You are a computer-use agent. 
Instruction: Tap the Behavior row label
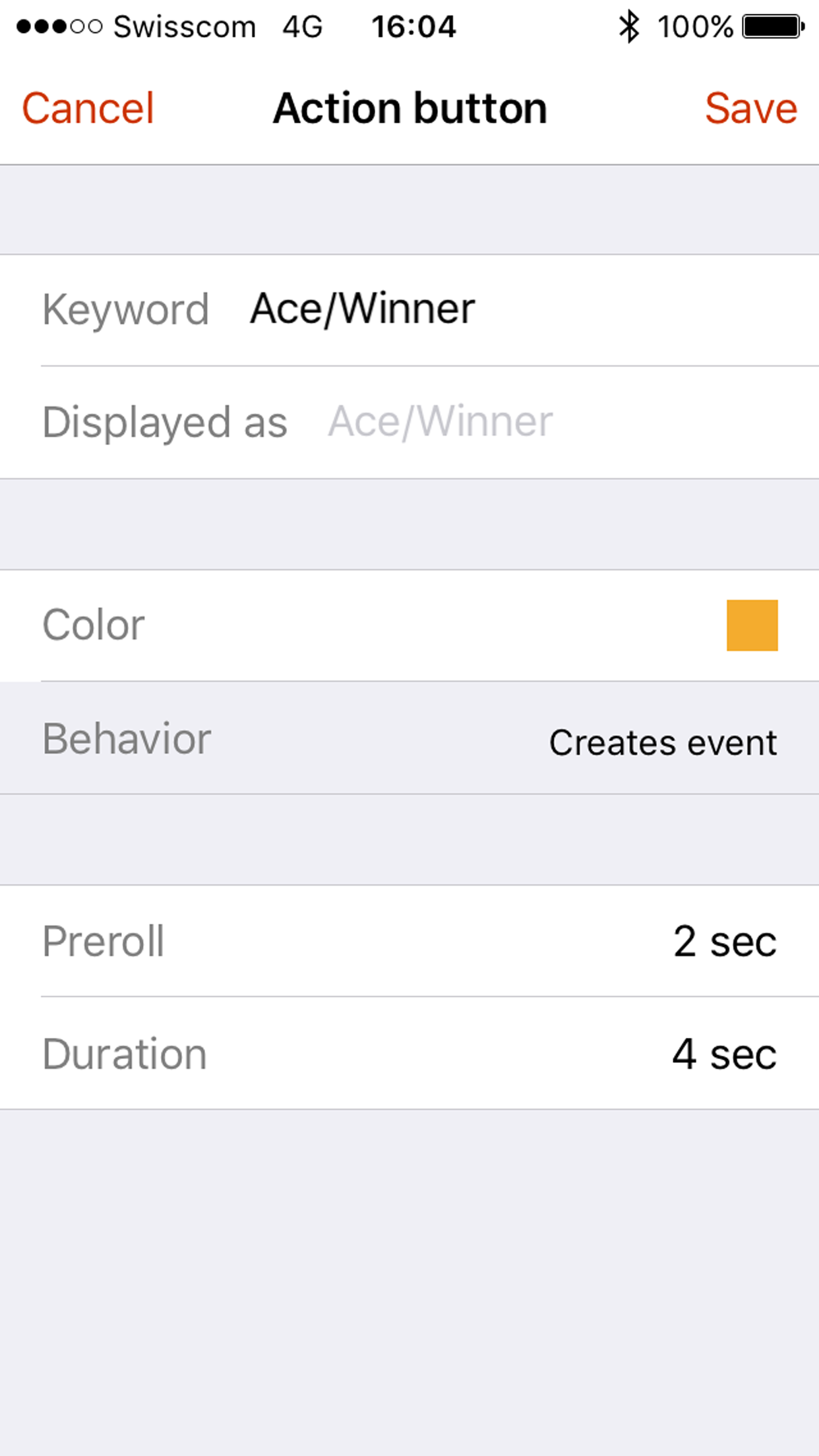click(127, 739)
